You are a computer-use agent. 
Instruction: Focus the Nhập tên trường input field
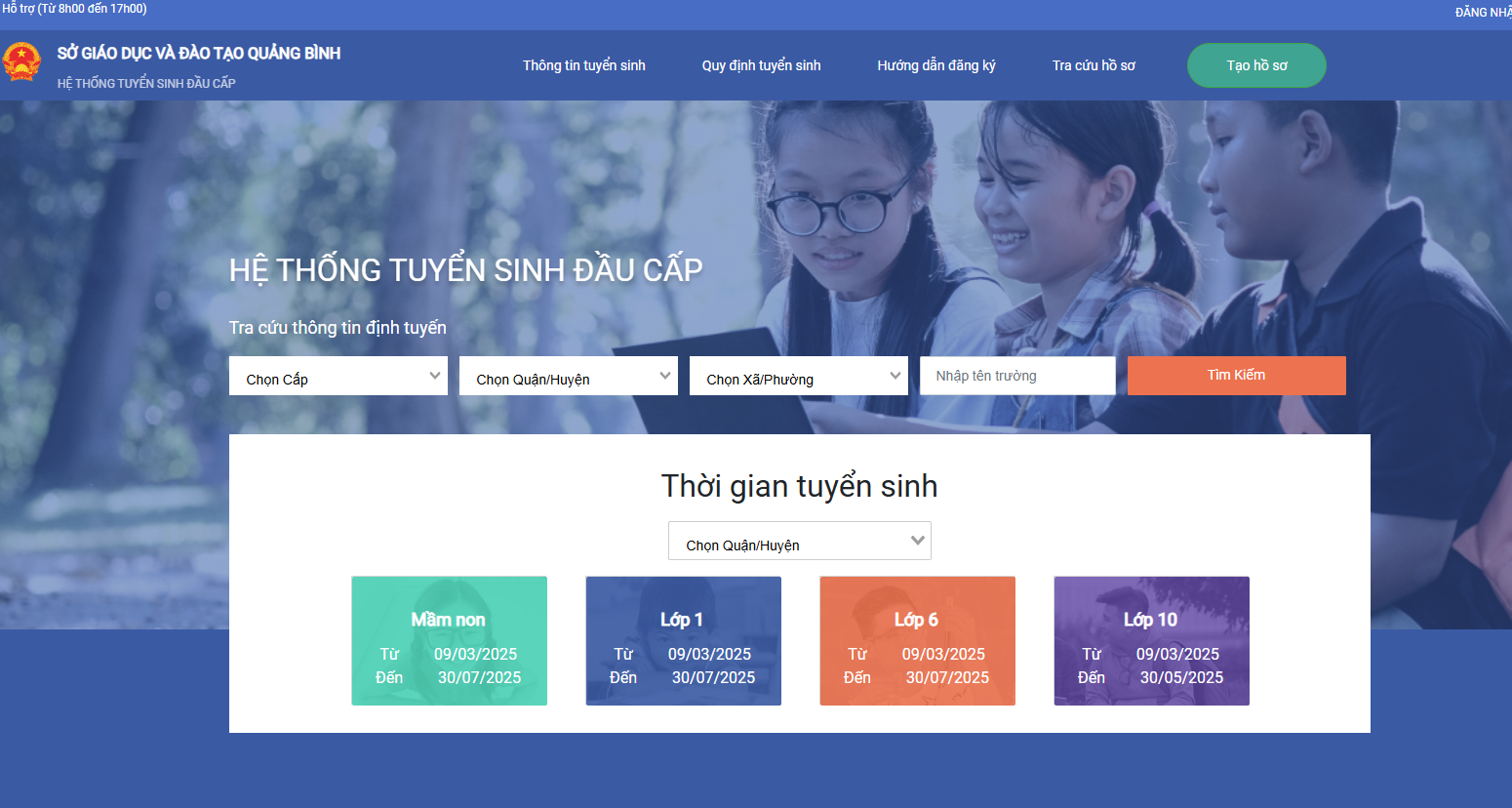pos(1017,376)
